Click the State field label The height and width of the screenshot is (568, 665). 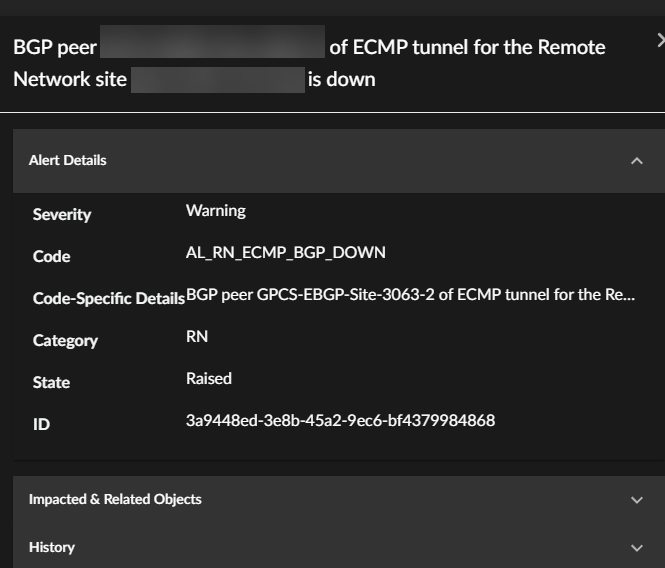51,382
